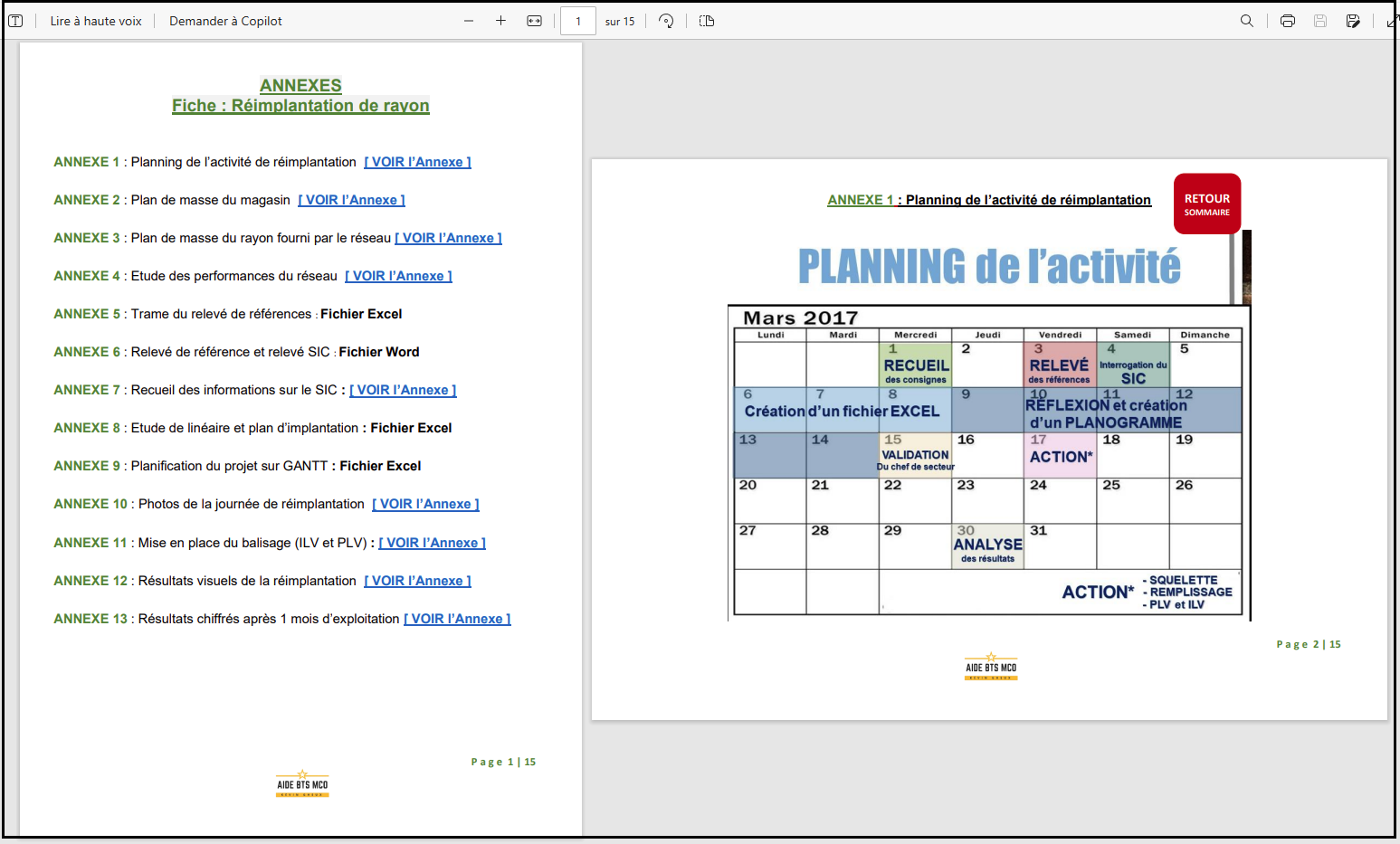
Task: Click the text selection icon in toolbar
Action: (15, 21)
